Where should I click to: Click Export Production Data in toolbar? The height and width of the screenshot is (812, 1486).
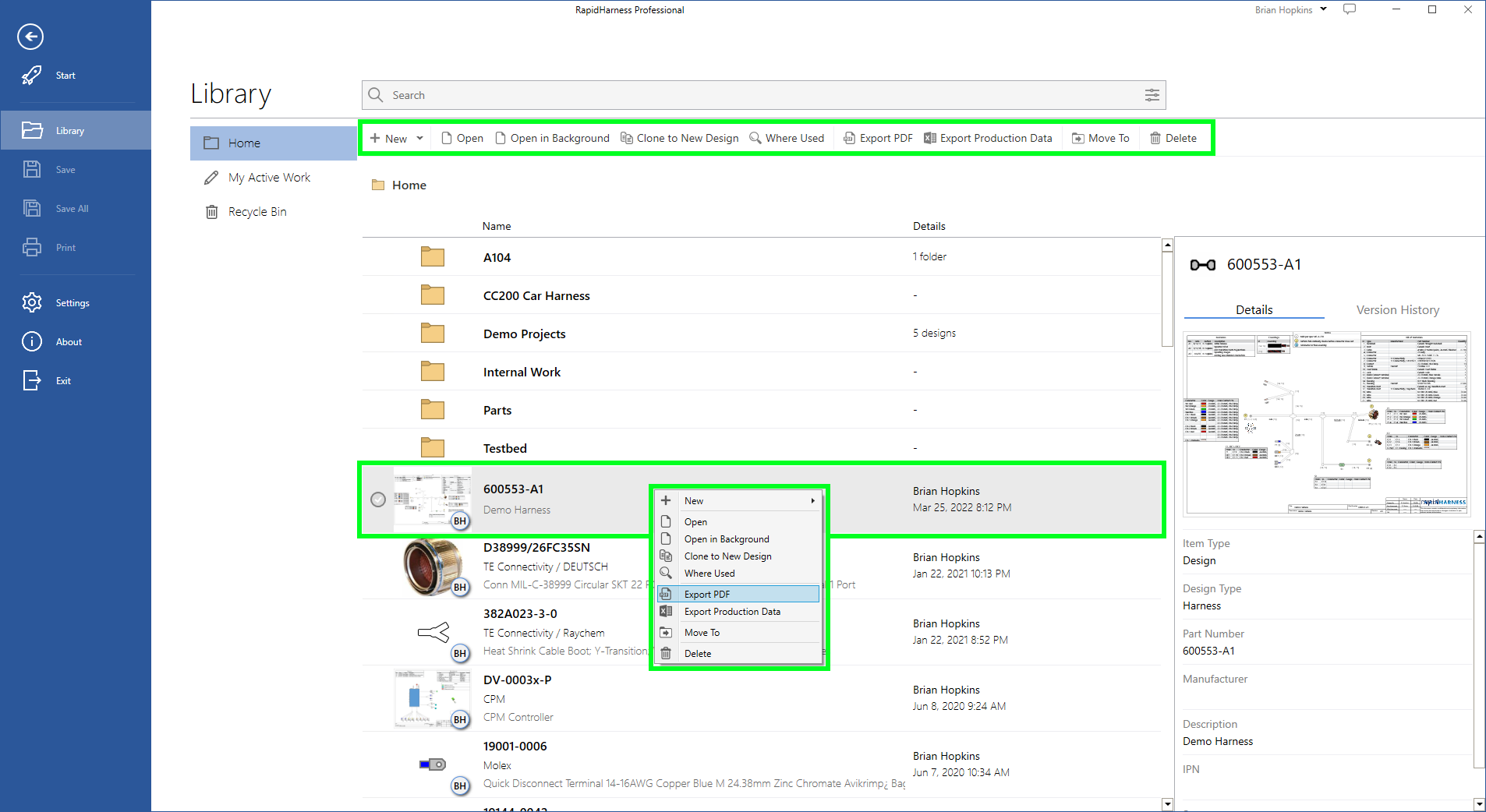(988, 138)
